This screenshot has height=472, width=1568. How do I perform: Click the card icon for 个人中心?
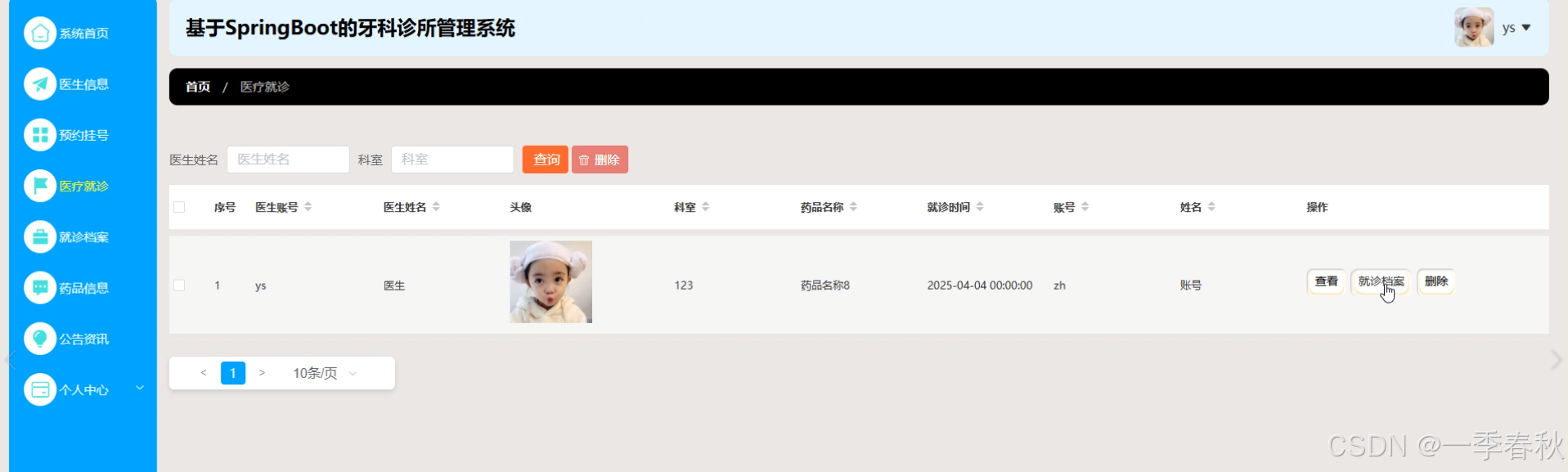(40, 389)
